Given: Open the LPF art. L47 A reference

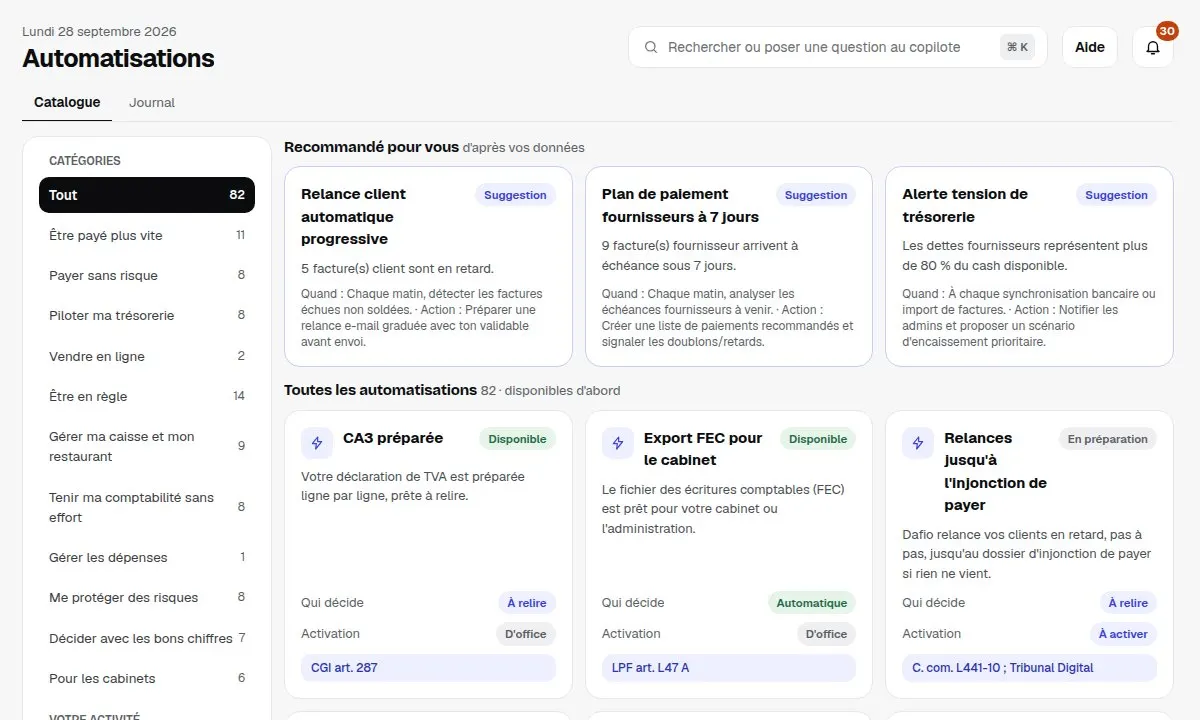Looking at the screenshot, I should click(x=729, y=668).
